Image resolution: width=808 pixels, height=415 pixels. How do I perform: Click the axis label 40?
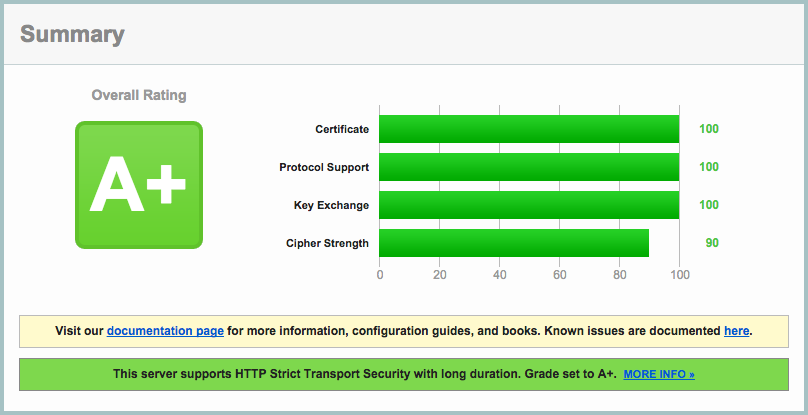499,275
